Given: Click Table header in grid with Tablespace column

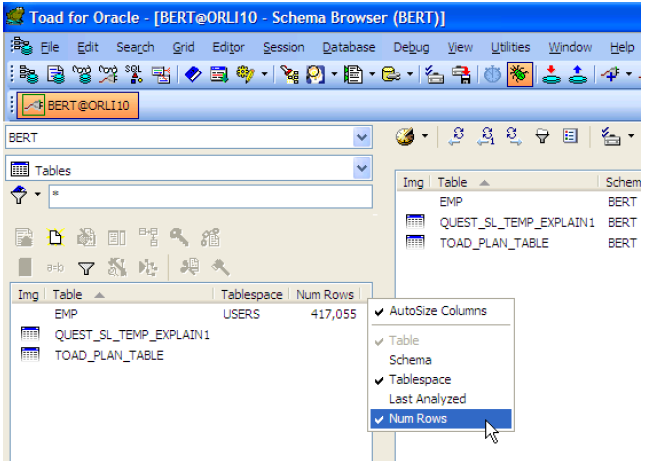Looking at the screenshot, I should [129, 295].
